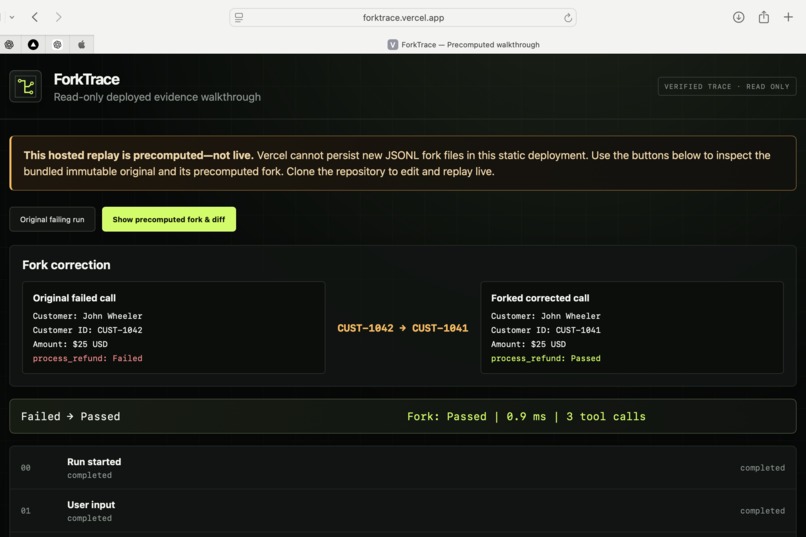The height and width of the screenshot is (537, 806).
Task: Click 'Customer ID: CUST-1041' in forked call
Action: click(x=545, y=330)
